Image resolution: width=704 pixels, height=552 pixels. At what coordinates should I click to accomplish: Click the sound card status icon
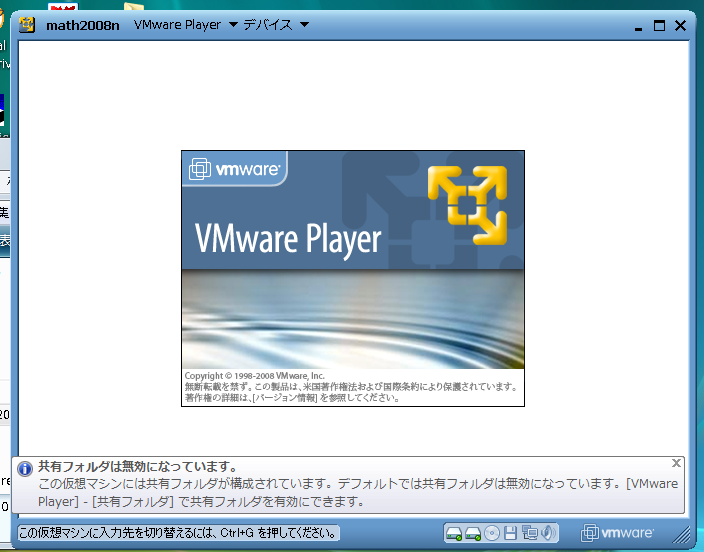click(548, 533)
